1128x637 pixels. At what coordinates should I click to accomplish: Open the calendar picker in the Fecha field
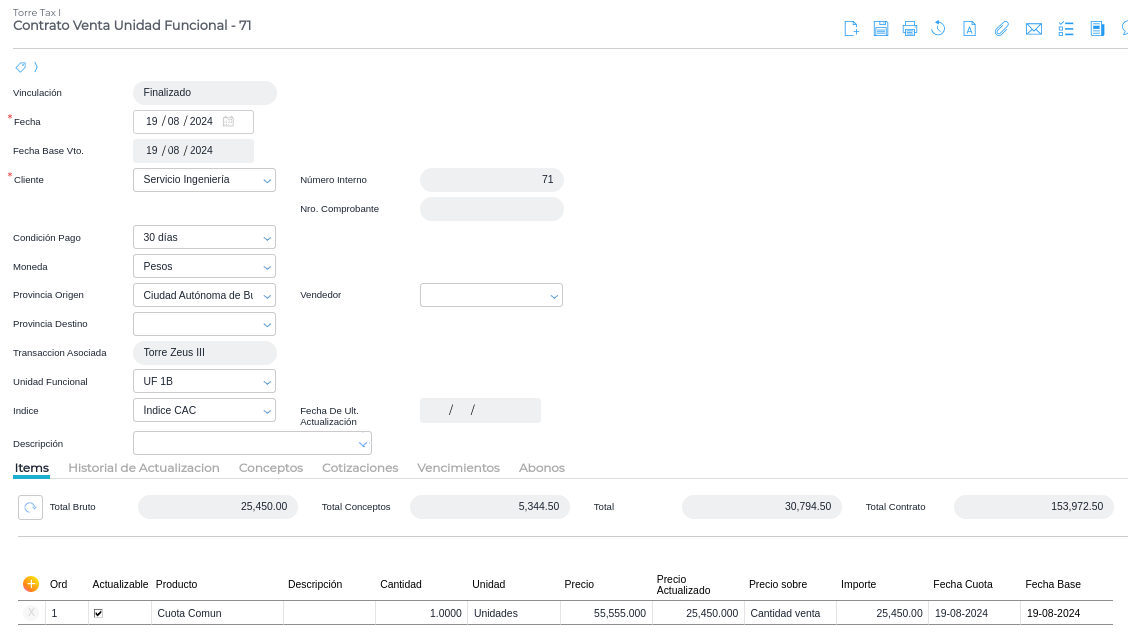pos(229,122)
